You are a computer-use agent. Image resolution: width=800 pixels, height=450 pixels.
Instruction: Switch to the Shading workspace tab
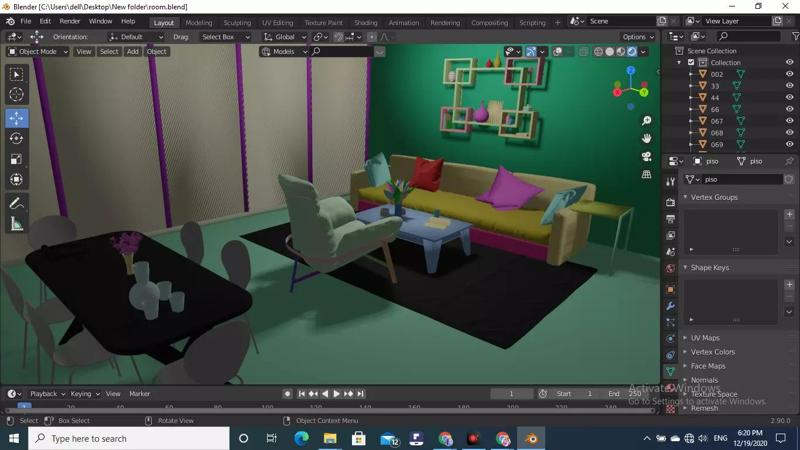(x=366, y=22)
